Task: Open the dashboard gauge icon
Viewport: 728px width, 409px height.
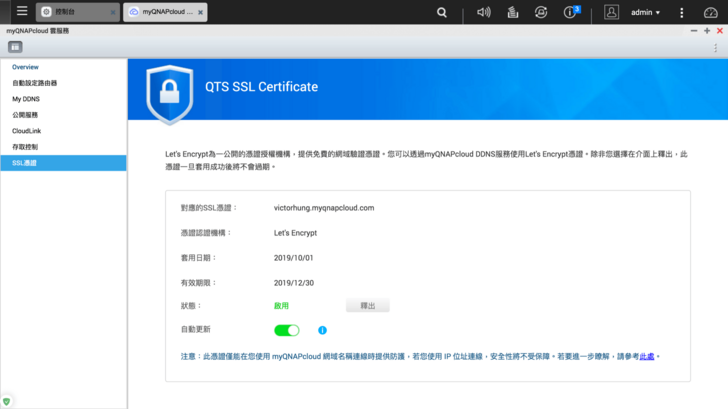Action: coord(708,13)
